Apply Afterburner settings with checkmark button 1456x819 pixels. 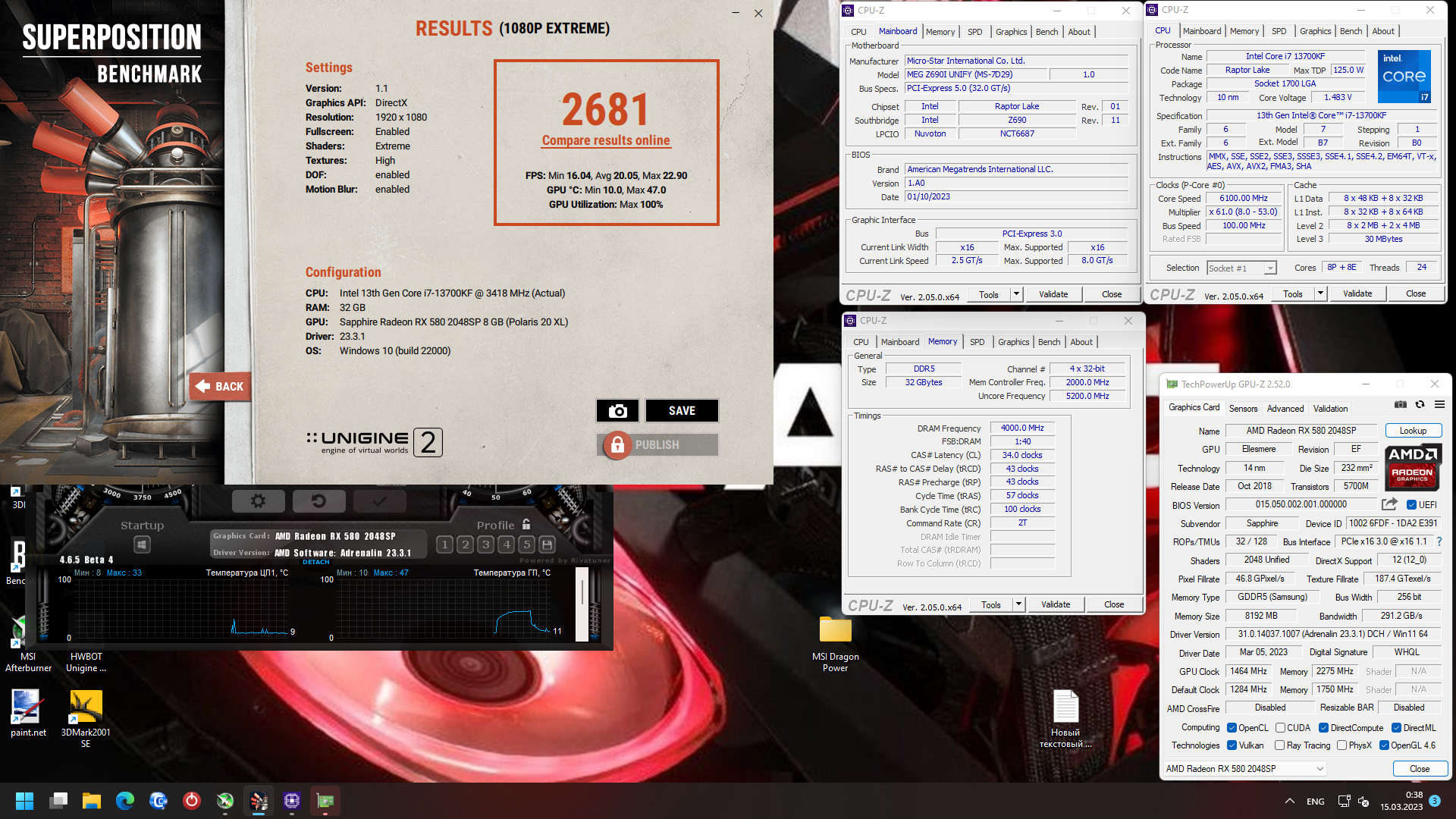379,500
